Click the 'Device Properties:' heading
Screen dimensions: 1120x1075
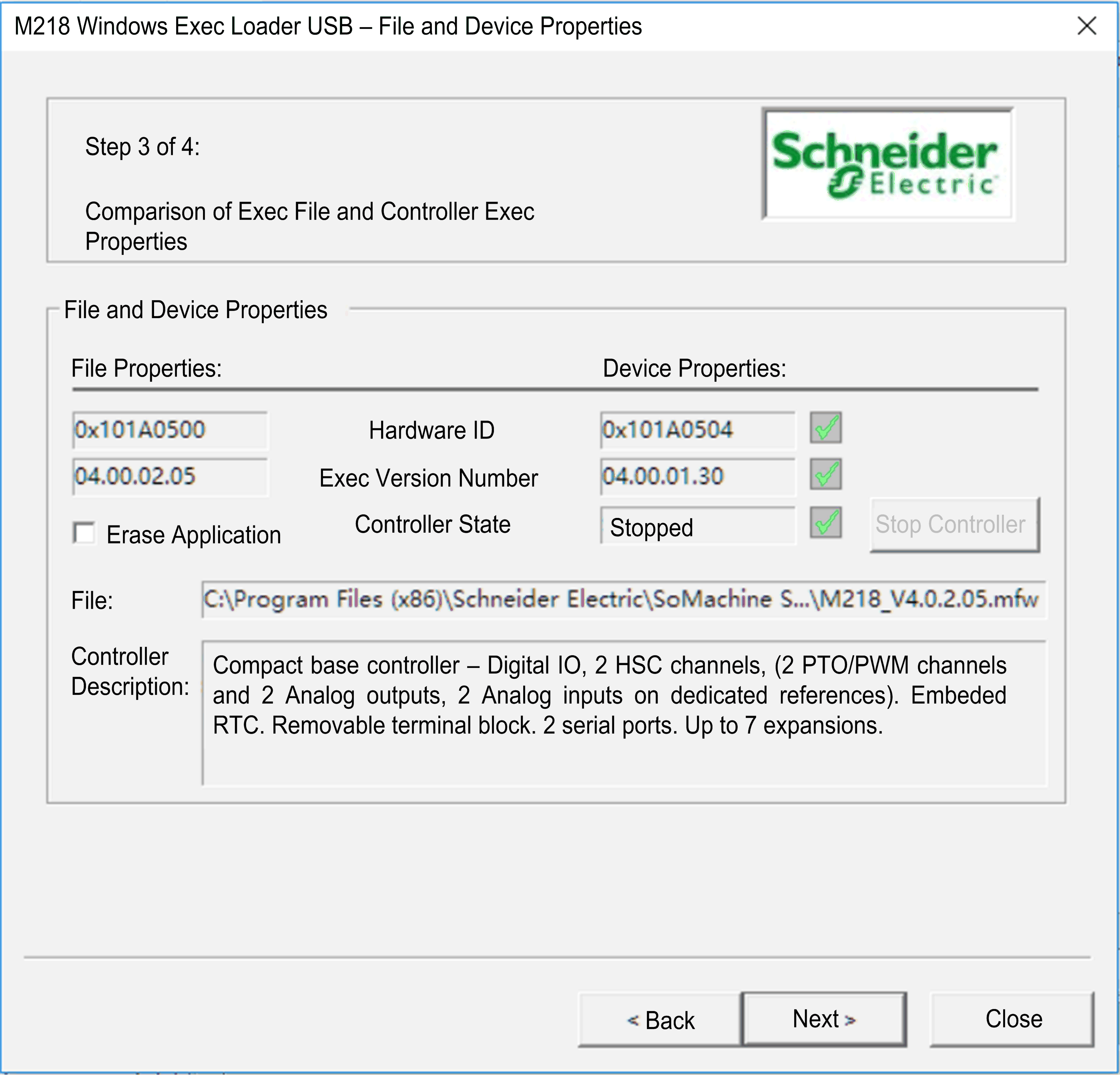[694, 369]
